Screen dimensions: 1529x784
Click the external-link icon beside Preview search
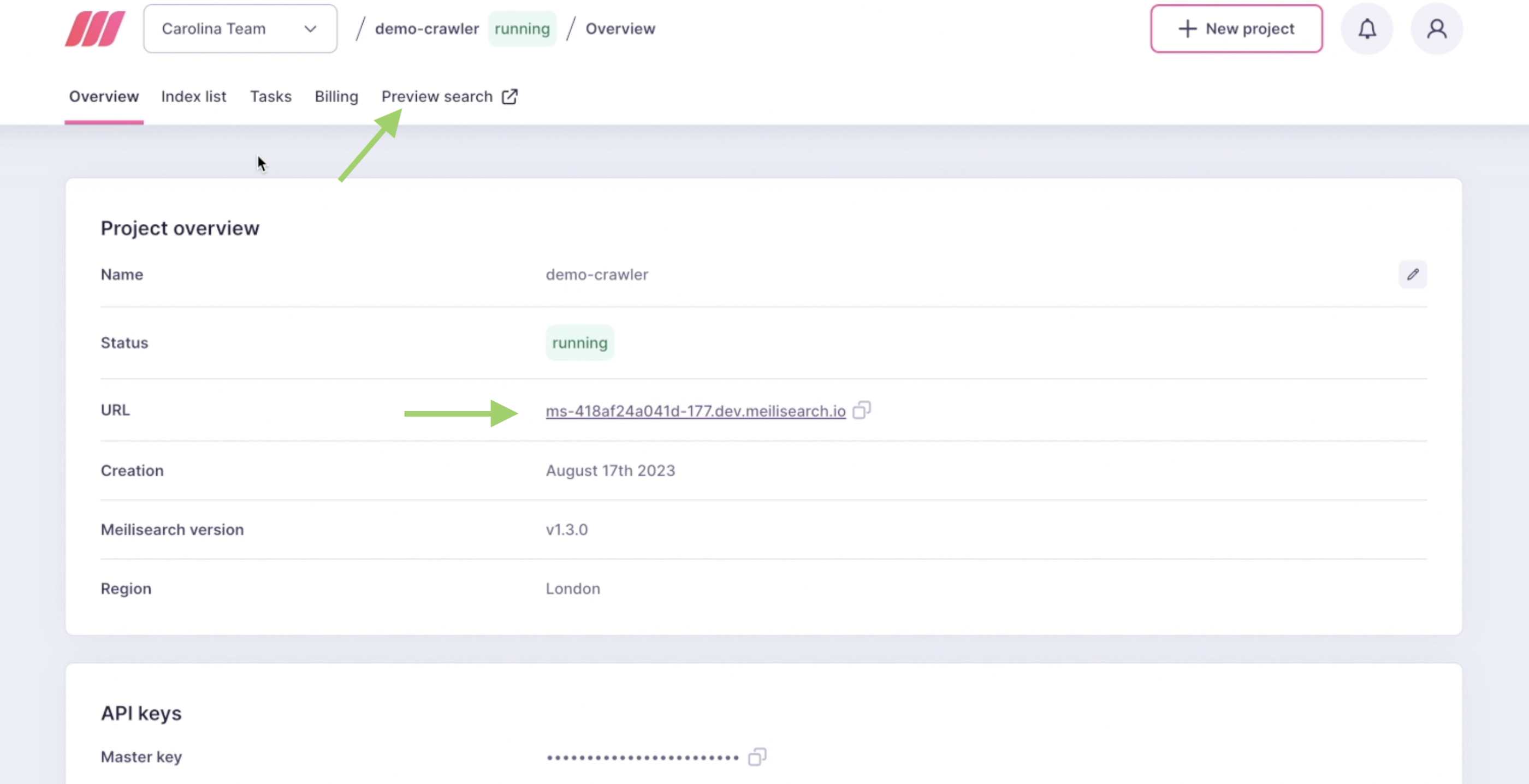tap(509, 97)
